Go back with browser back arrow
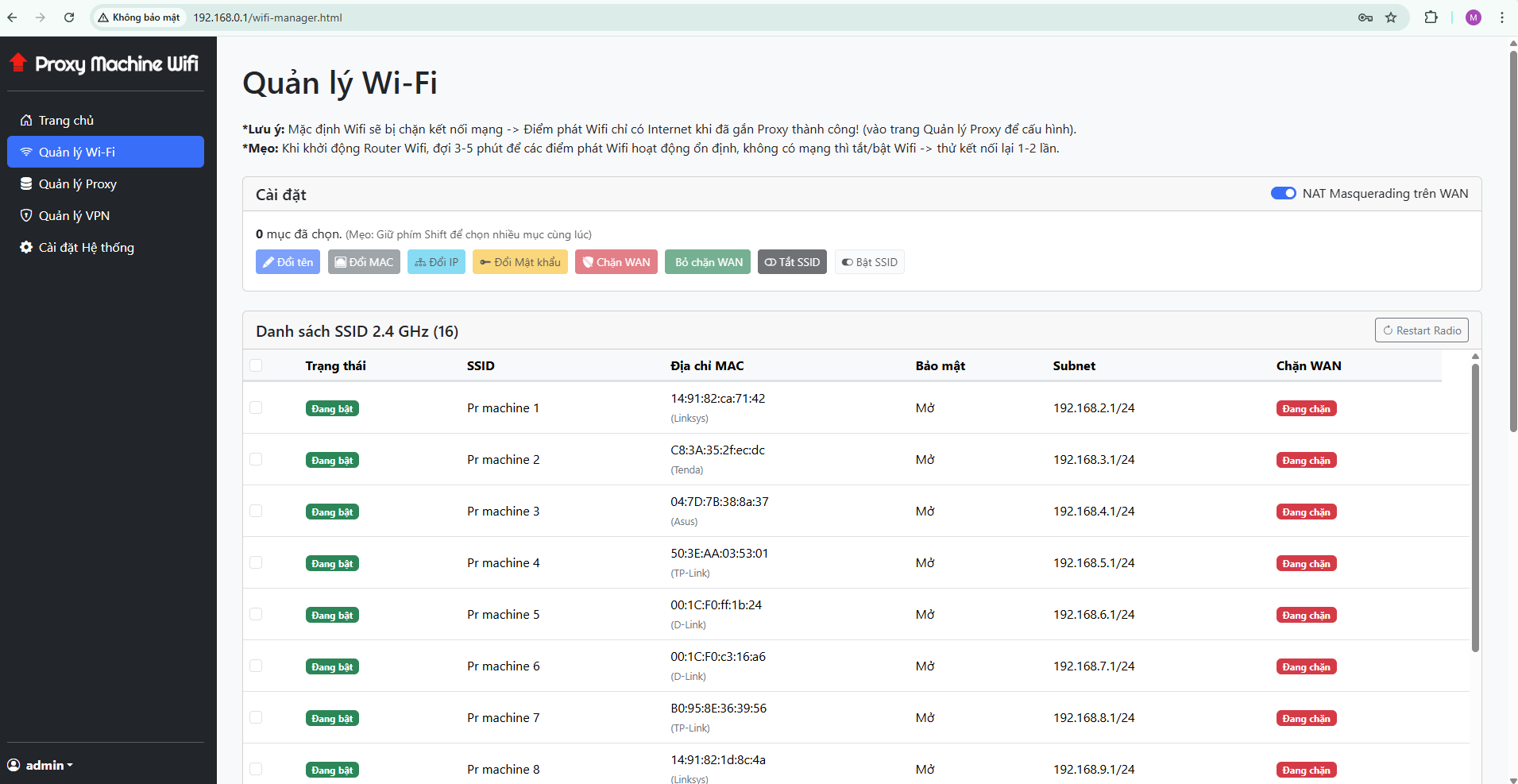 pyautogui.click(x=13, y=17)
